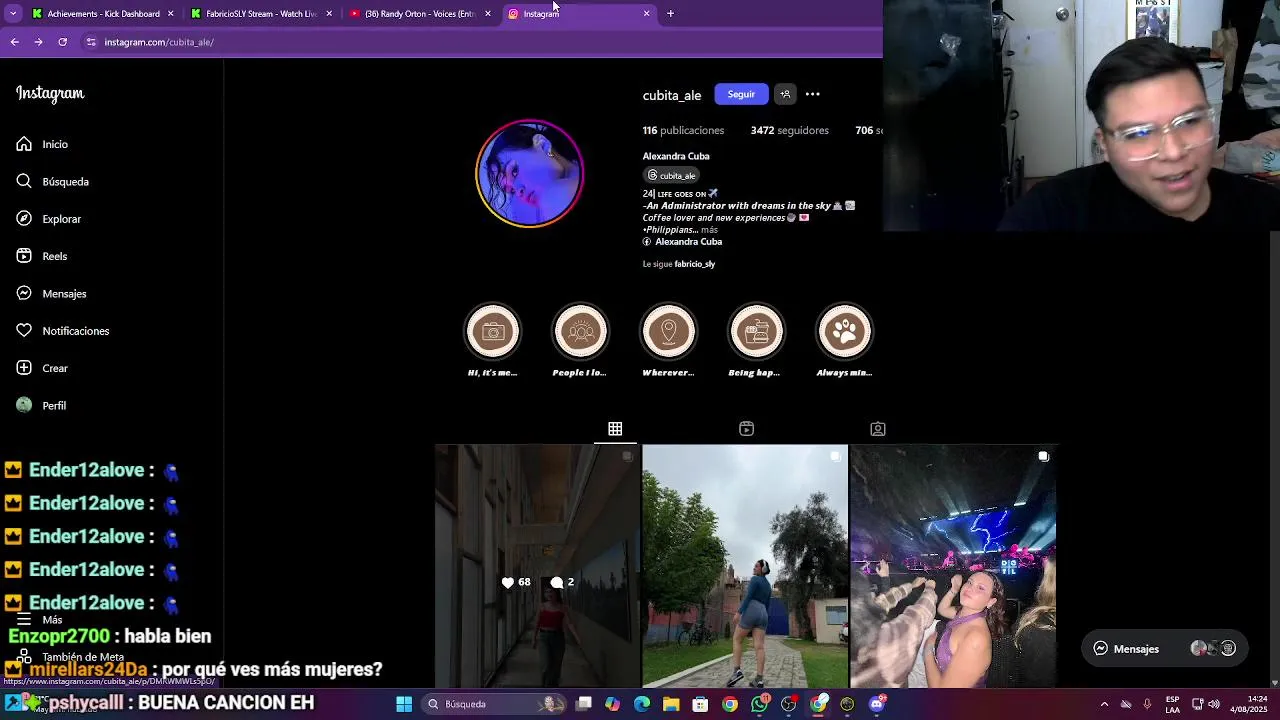Image resolution: width=1280 pixels, height=720 pixels.
Task: Go forward in browser
Action: point(38,42)
